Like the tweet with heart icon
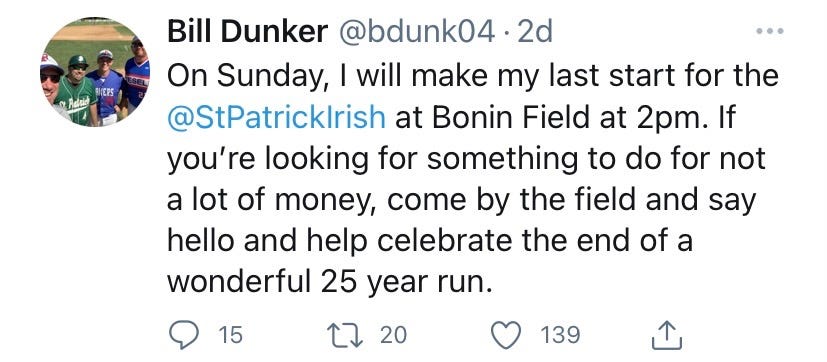Screen dimensions: 827x362 pos(506,335)
